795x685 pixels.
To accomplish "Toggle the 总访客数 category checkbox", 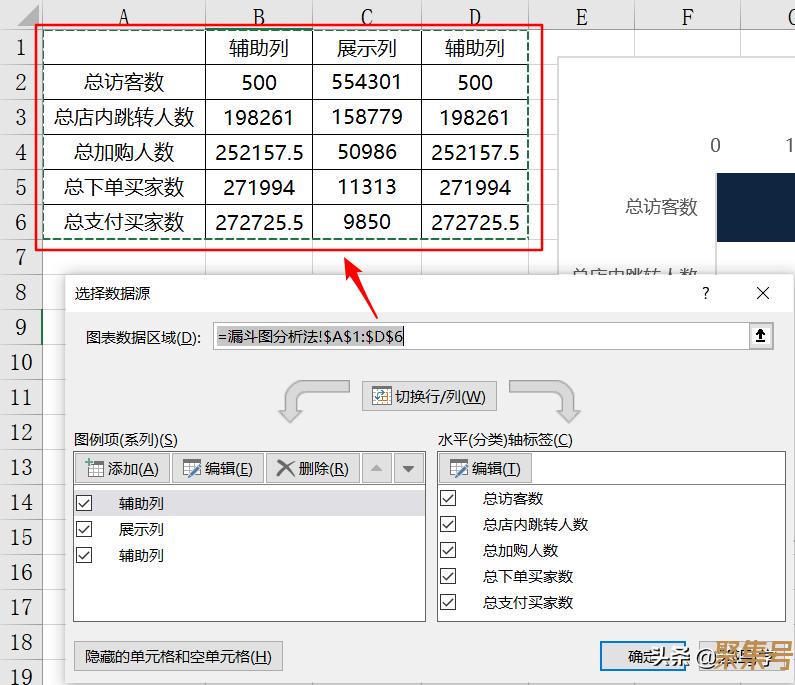I will tap(448, 498).
